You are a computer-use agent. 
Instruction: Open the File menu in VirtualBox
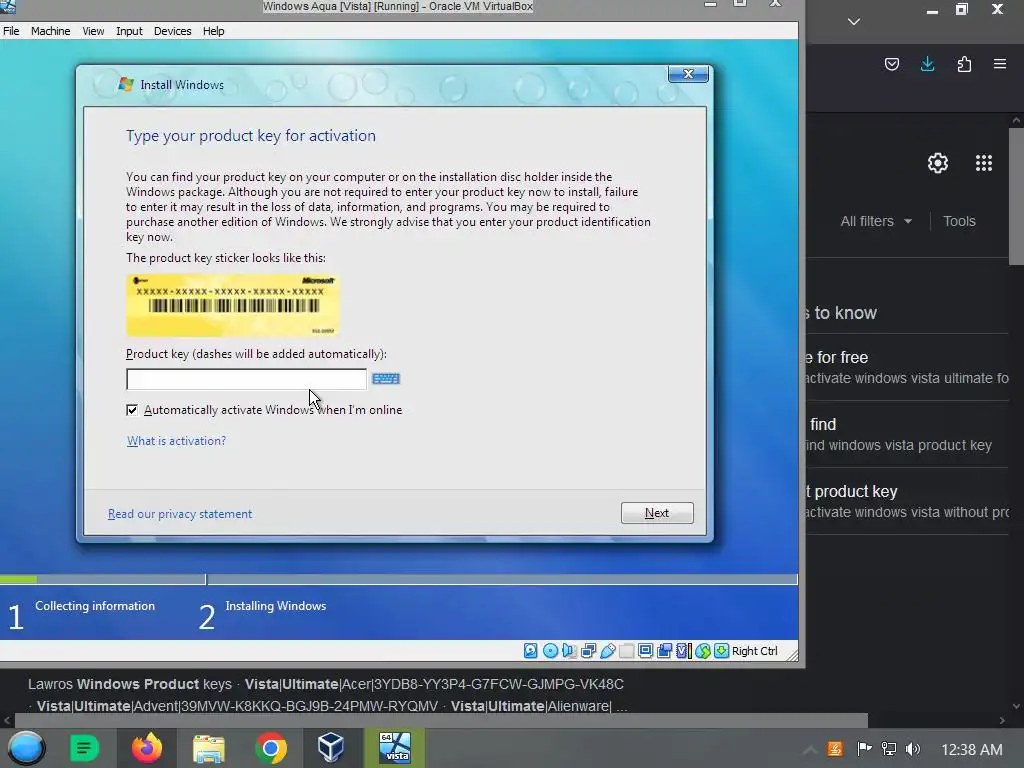11,31
